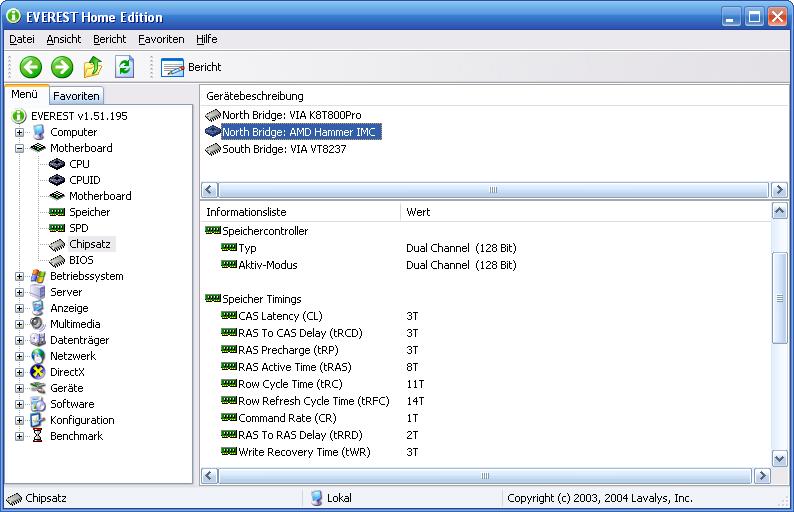Go forward with the green right arrow
This screenshot has height=512, width=794.
(62, 67)
